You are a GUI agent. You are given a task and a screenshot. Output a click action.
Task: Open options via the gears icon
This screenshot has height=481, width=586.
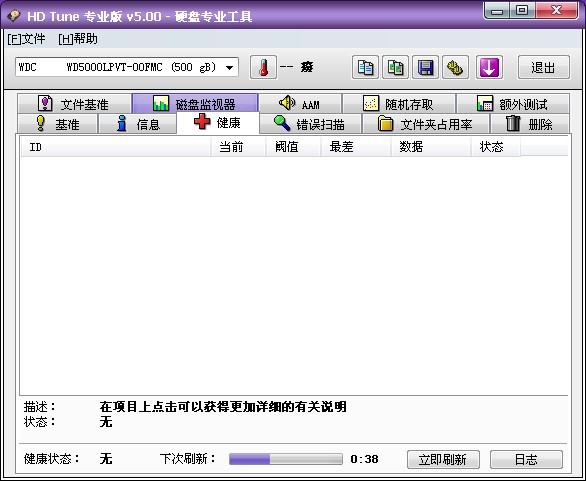click(455, 67)
